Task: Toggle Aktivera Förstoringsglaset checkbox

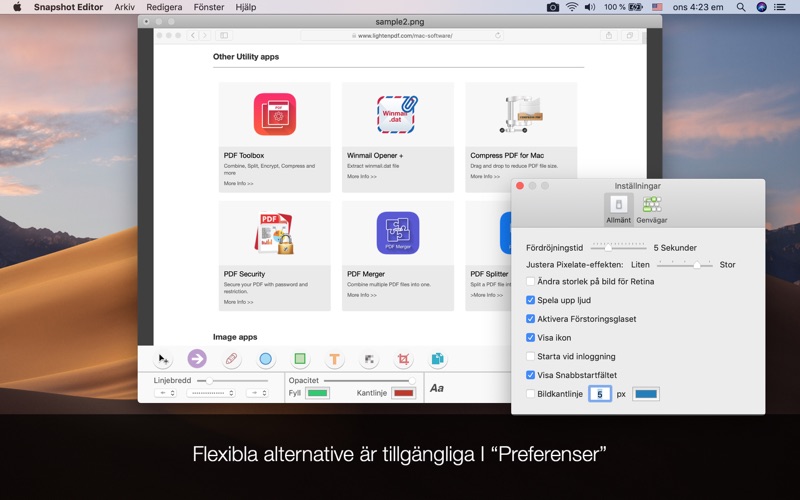Action: pyautogui.click(x=531, y=319)
